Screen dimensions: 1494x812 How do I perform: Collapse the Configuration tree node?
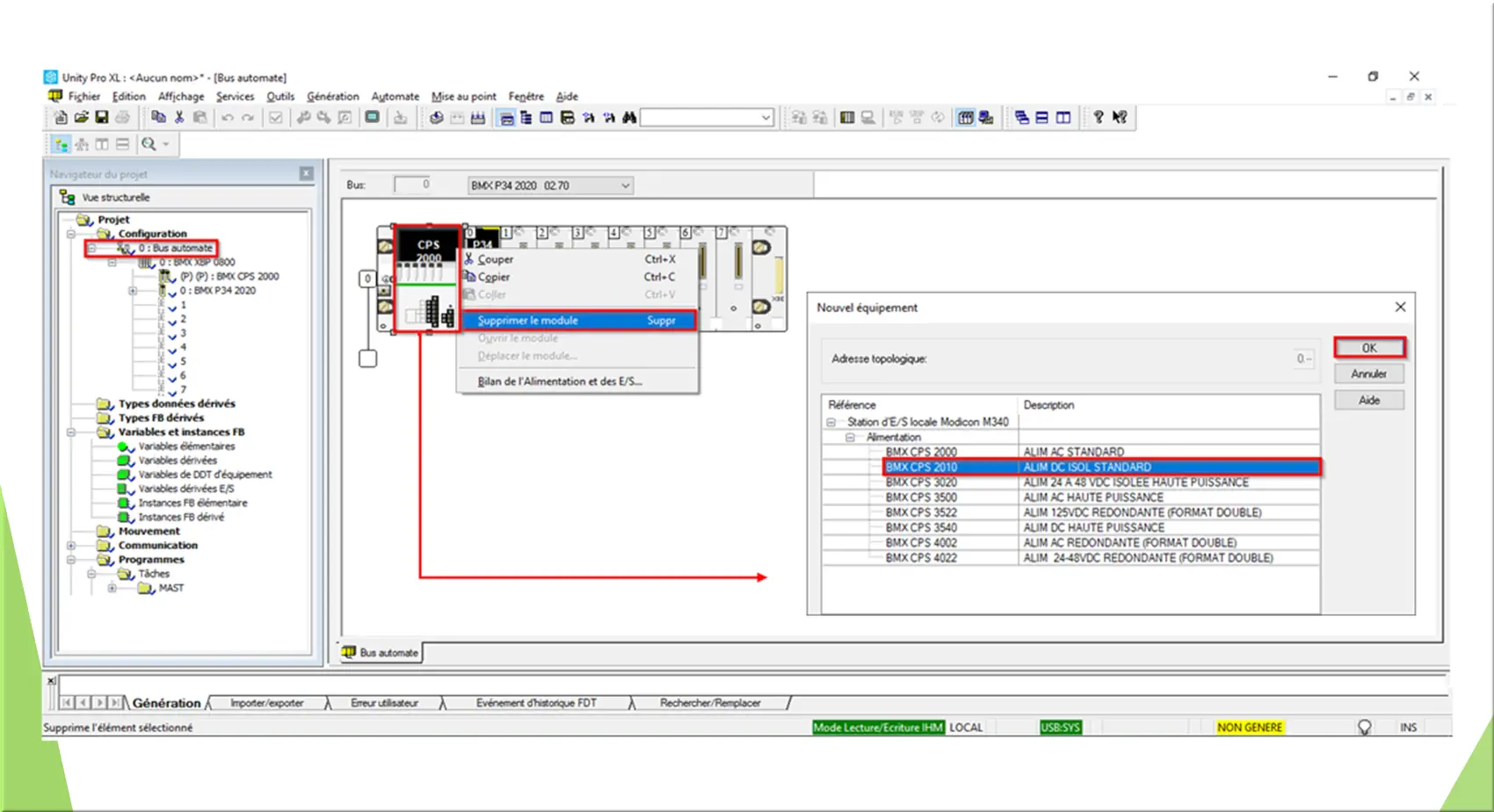[x=71, y=234]
